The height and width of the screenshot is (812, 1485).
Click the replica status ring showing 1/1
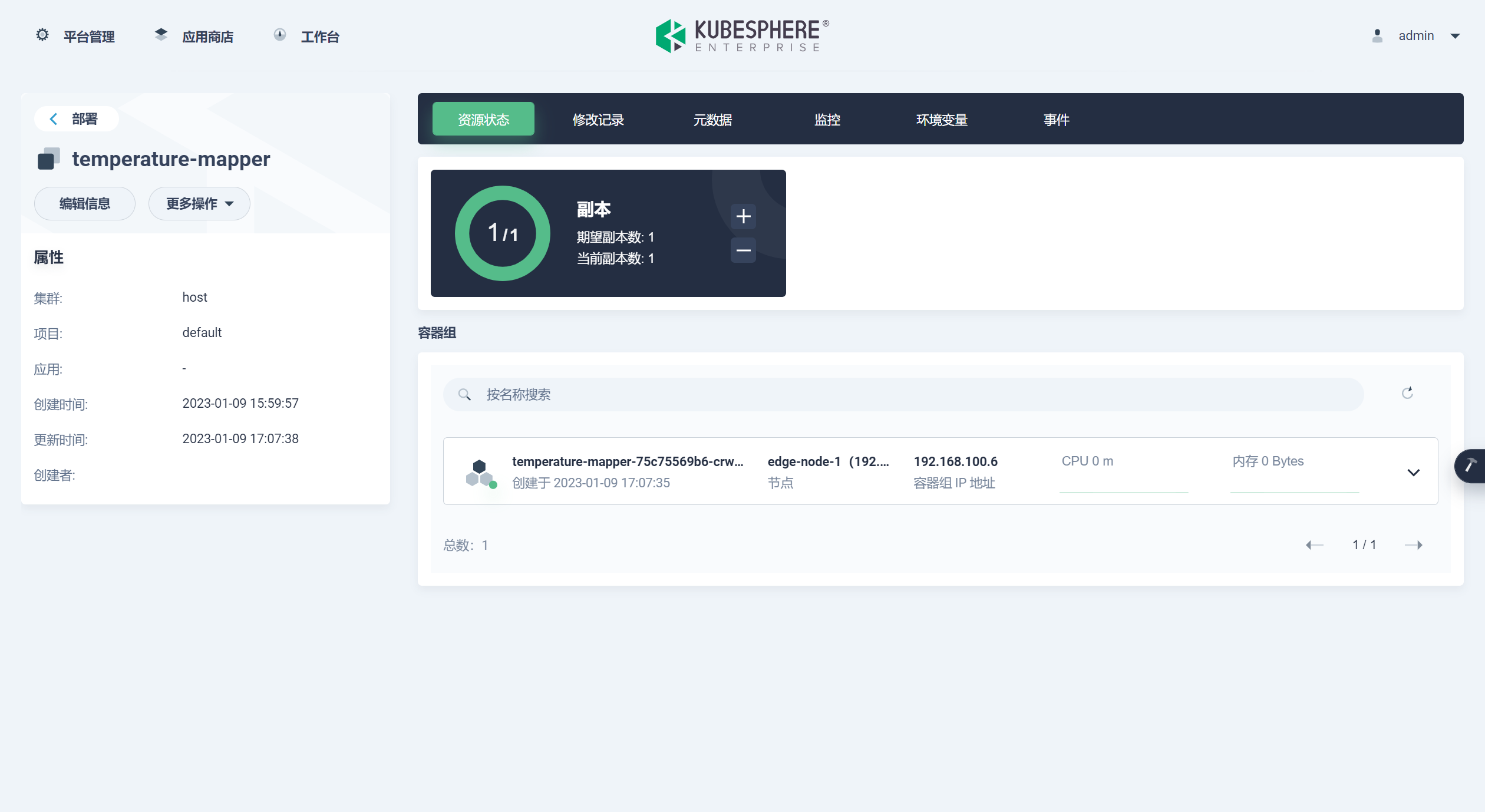501,233
